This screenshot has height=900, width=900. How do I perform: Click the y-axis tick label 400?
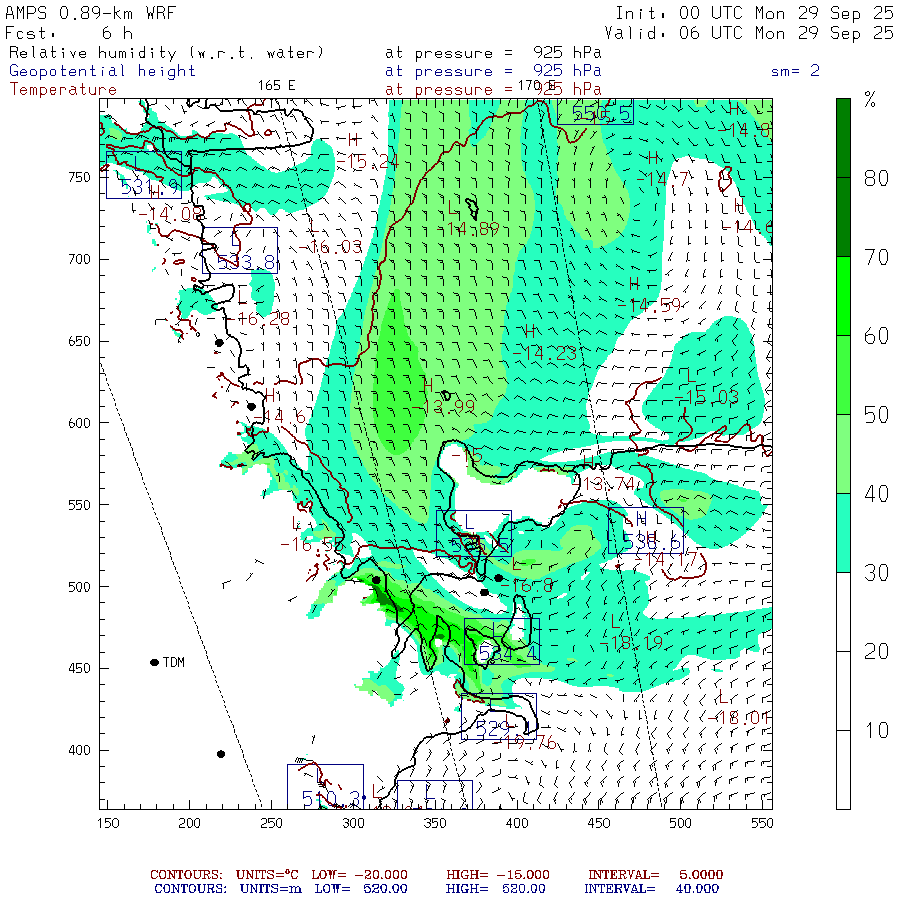click(79, 750)
